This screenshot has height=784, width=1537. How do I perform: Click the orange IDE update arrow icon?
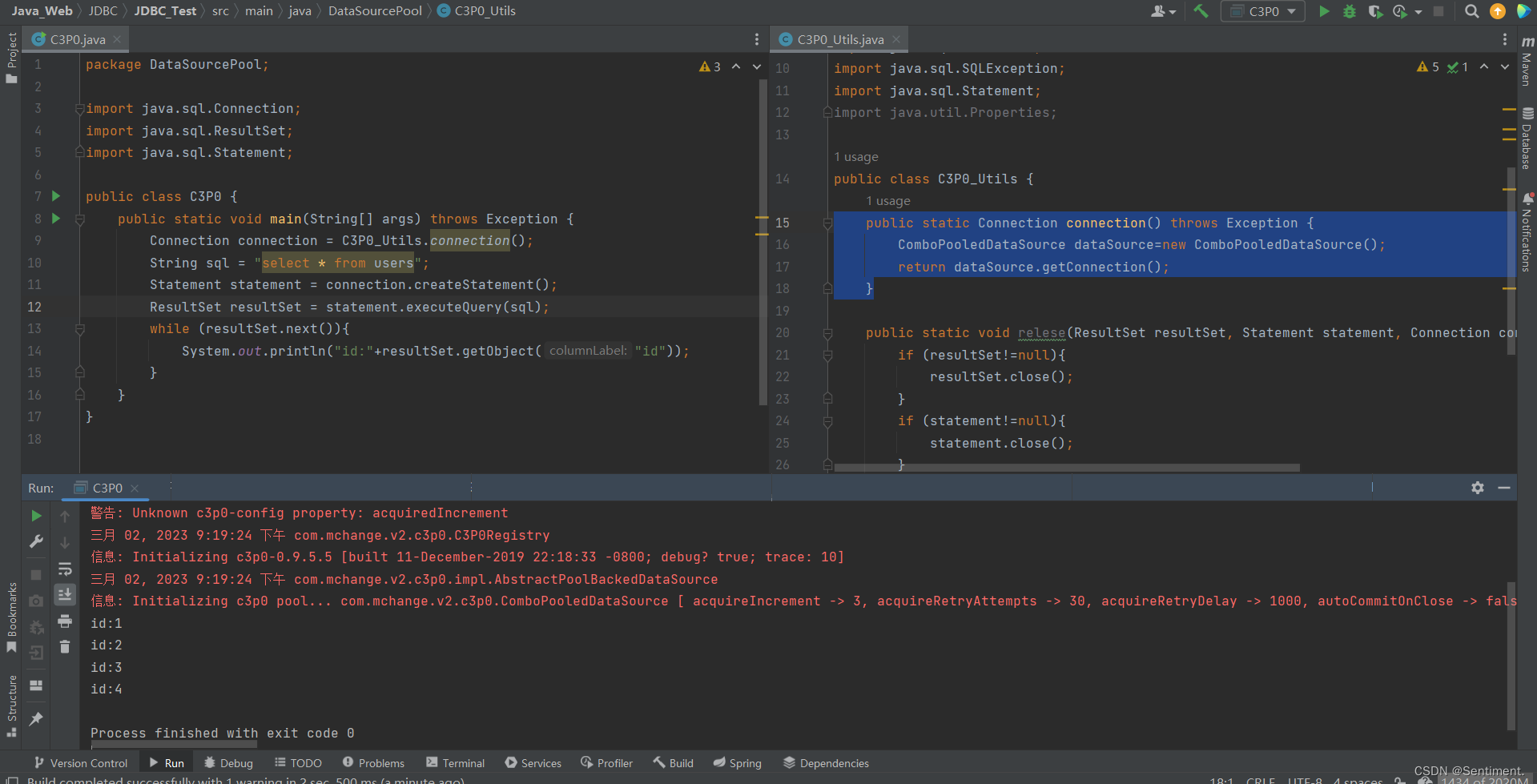1497,11
